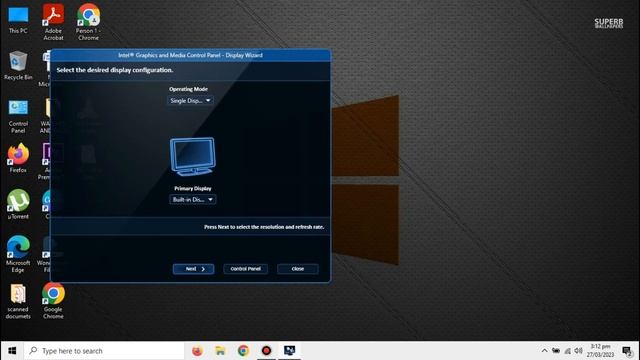Image resolution: width=640 pixels, height=360 pixels.
Task: Open the clock showing 3:12 pm
Action: (600, 351)
